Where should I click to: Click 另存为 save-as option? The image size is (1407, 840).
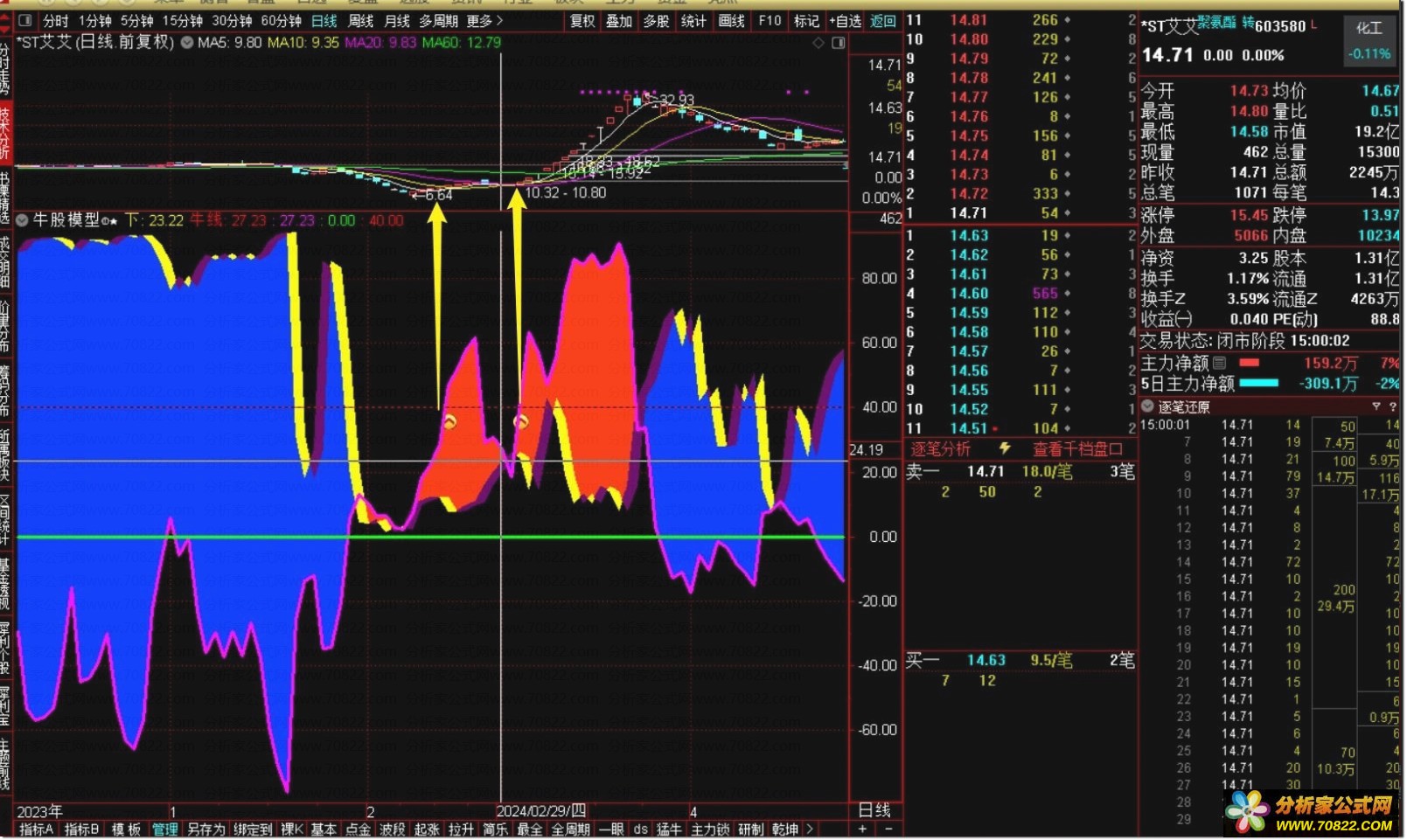pyautogui.click(x=206, y=830)
